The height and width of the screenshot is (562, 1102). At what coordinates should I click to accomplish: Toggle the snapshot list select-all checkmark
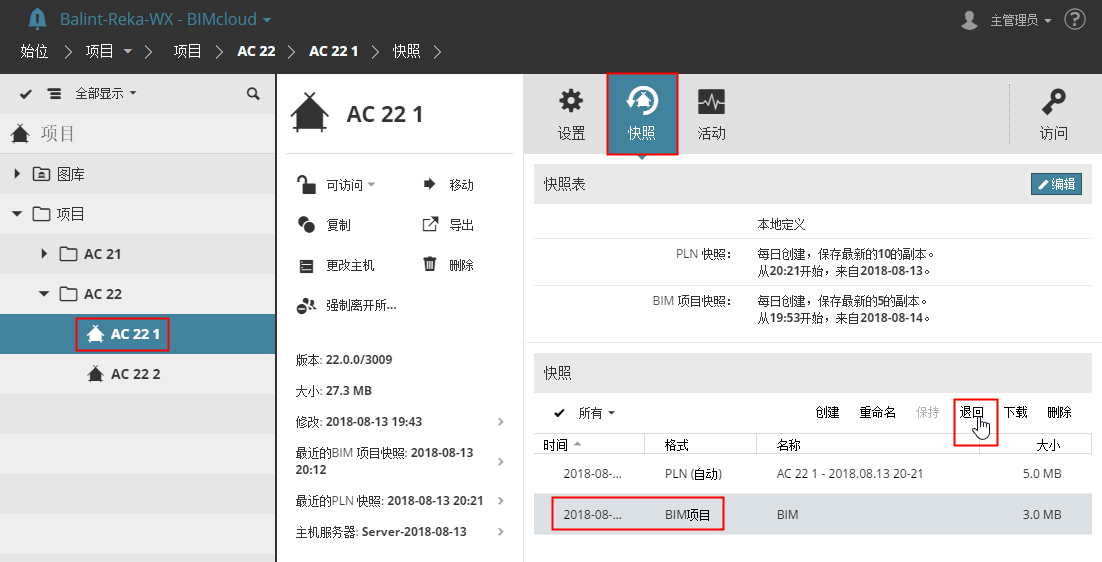[560, 412]
